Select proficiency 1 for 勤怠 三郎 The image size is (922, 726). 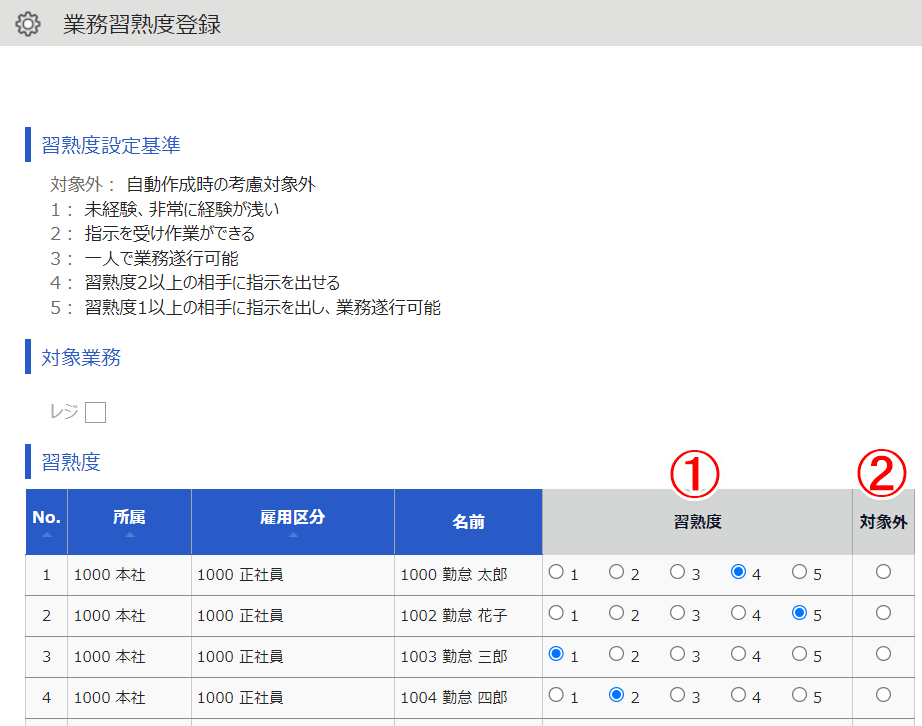coord(556,654)
